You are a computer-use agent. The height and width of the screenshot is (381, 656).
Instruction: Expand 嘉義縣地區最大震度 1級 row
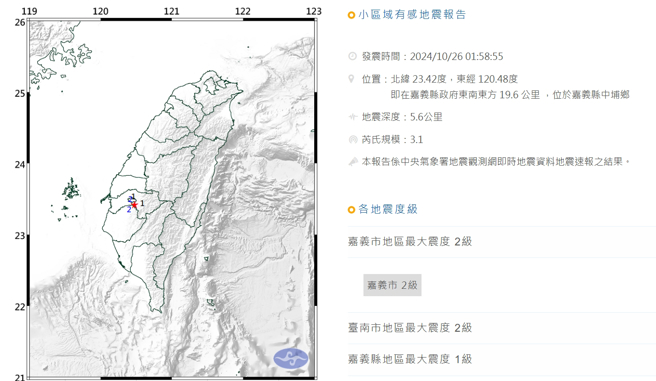502,359
